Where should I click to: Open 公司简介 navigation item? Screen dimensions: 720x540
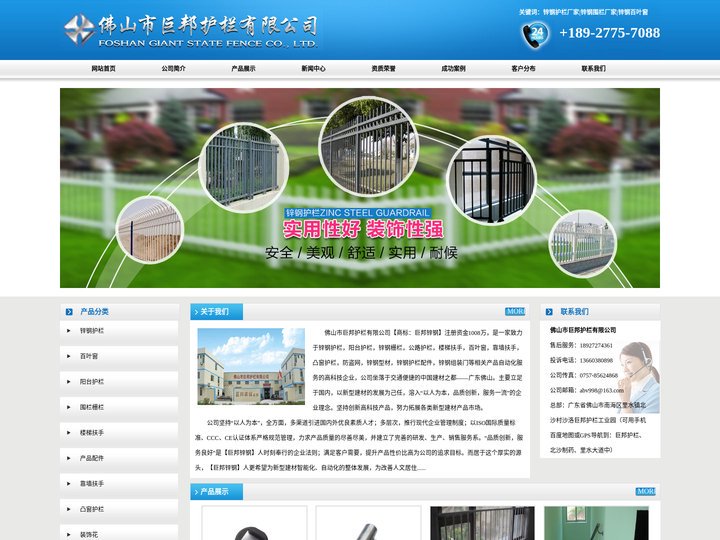pos(173,68)
